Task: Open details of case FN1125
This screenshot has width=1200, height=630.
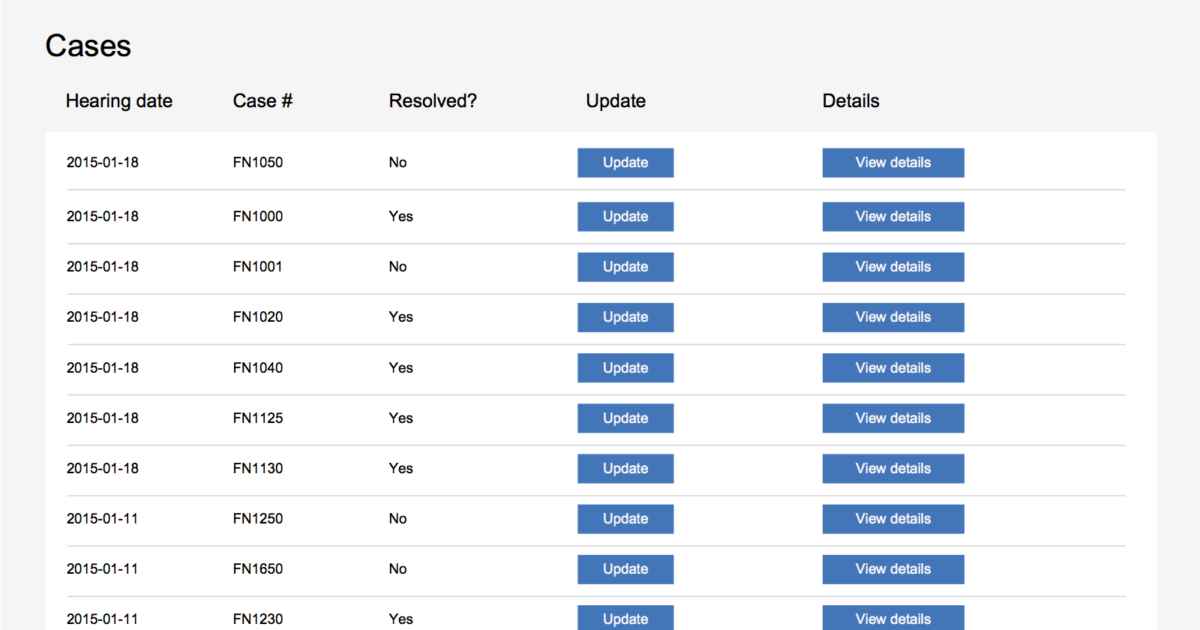Action: 893,418
